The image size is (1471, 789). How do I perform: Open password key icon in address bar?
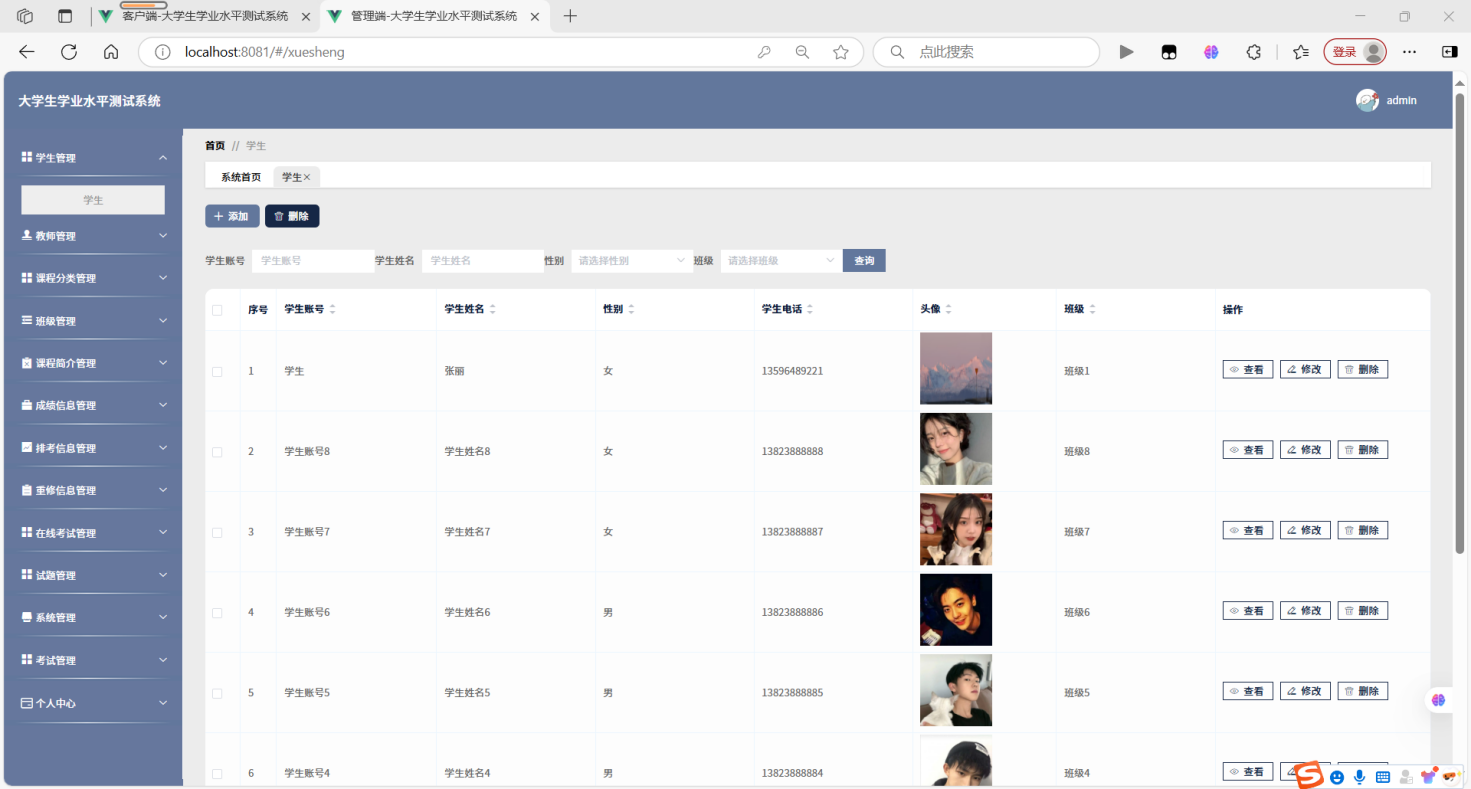point(764,52)
